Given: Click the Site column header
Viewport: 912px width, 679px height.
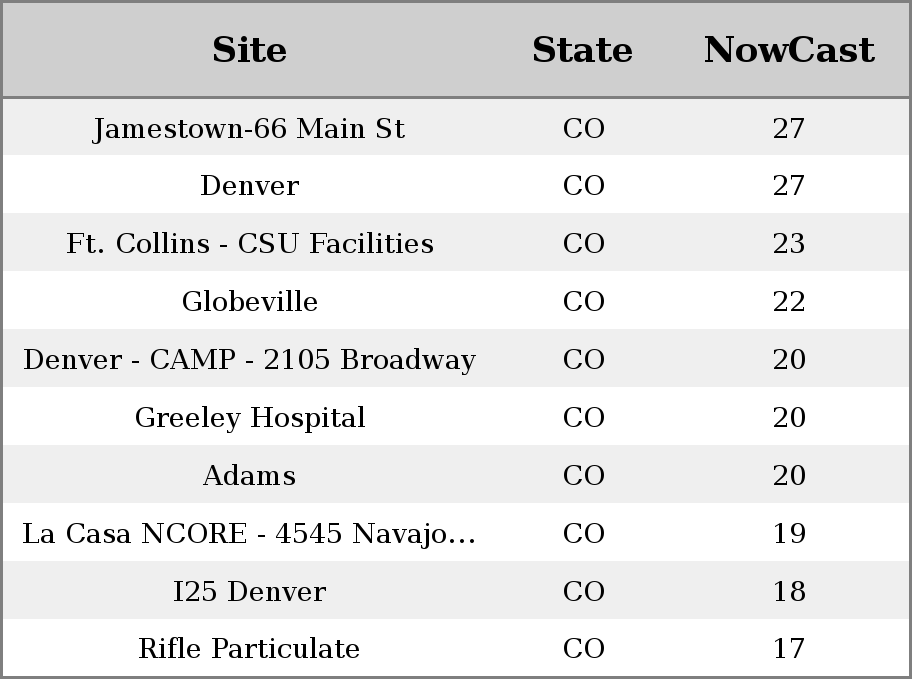Looking at the screenshot, I should tap(249, 50).
